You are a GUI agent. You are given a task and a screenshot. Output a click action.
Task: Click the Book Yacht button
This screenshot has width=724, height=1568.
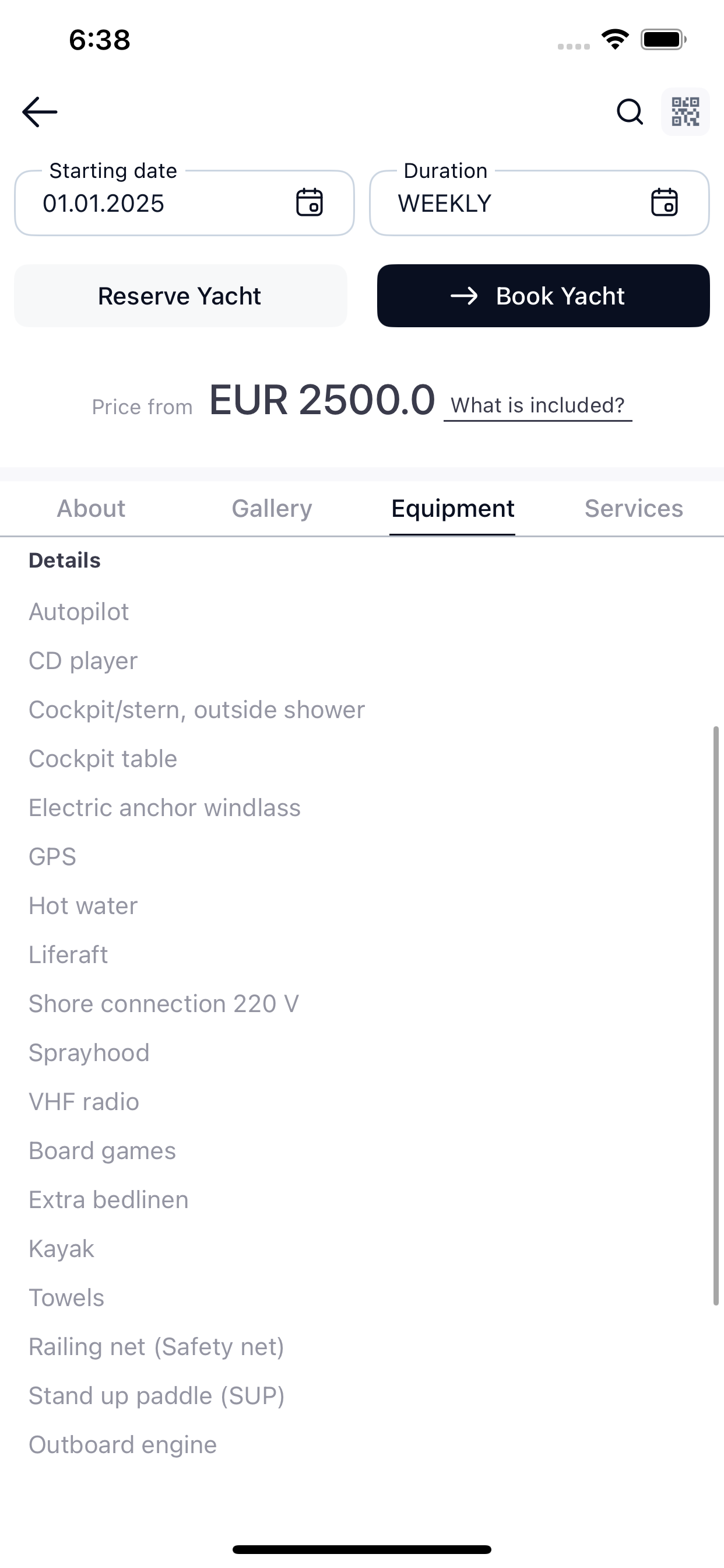543,296
